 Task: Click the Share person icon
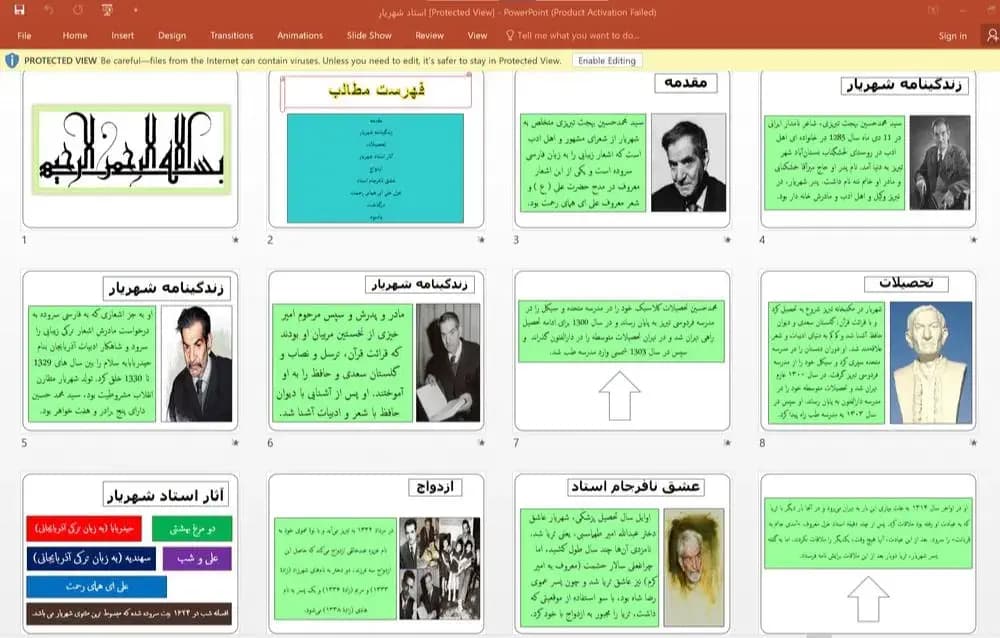tap(992, 36)
